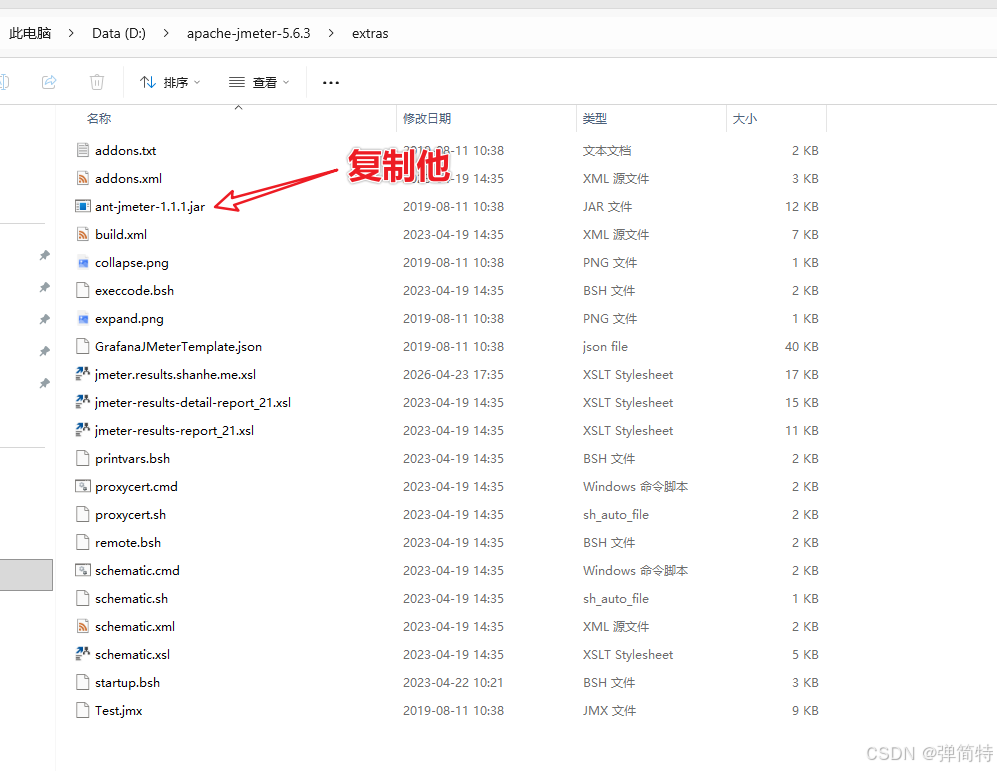Select the jmeter.results.shanhe.me.xsl file icon

click(x=83, y=374)
